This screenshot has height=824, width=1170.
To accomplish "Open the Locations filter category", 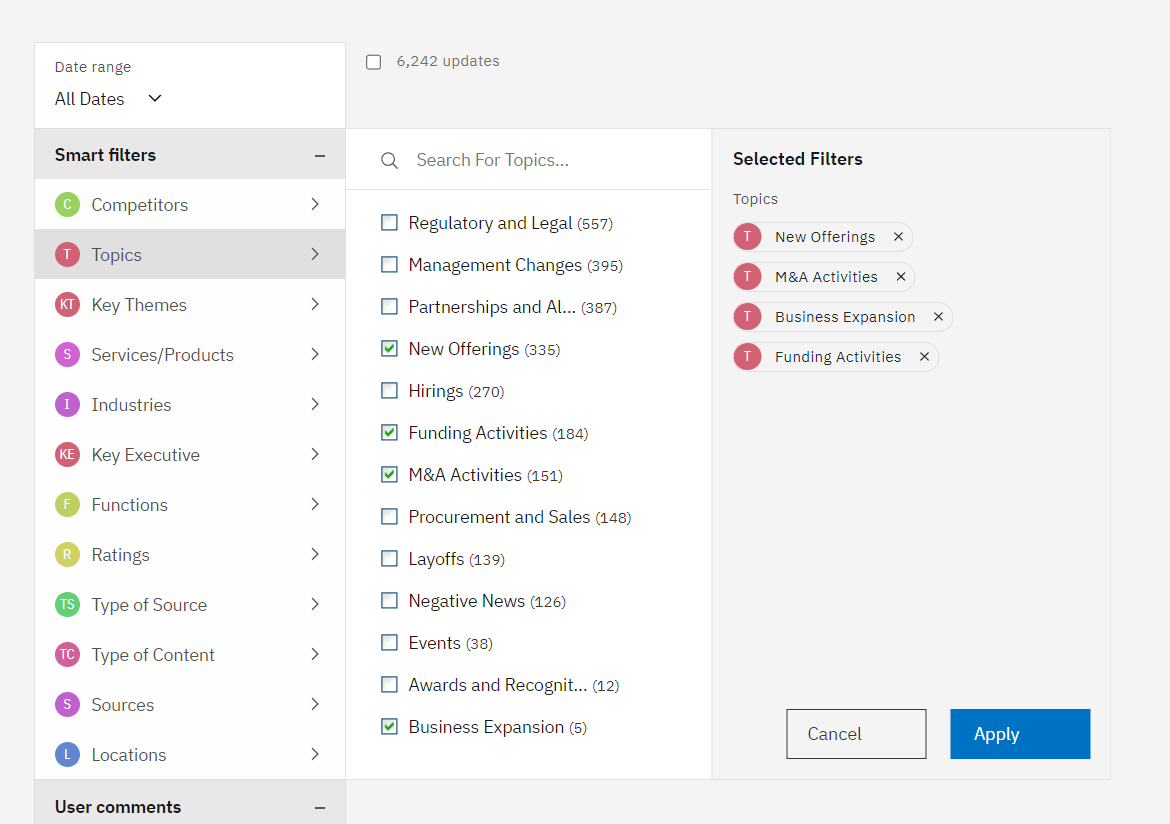I will [190, 755].
